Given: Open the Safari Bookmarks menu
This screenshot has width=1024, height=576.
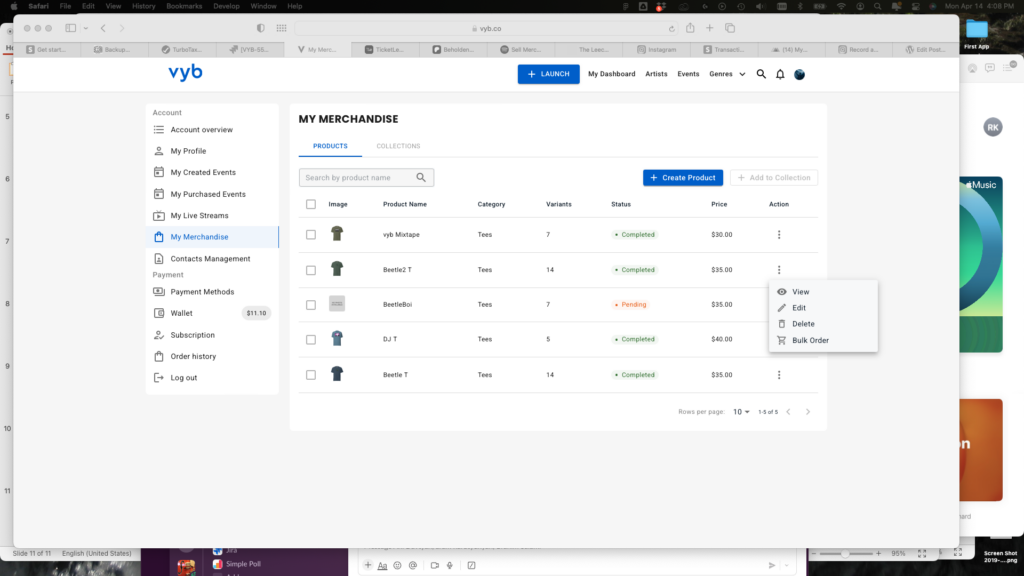Looking at the screenshot, I should click(184, 6).
